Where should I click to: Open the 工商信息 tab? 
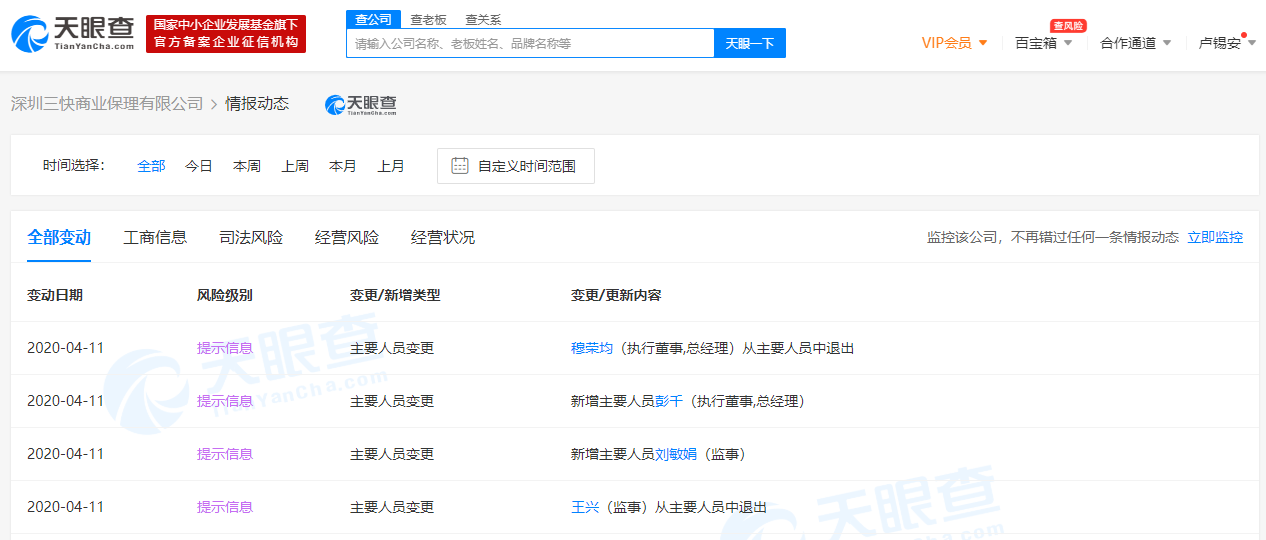pyautogui.click(x=155, y=237)
